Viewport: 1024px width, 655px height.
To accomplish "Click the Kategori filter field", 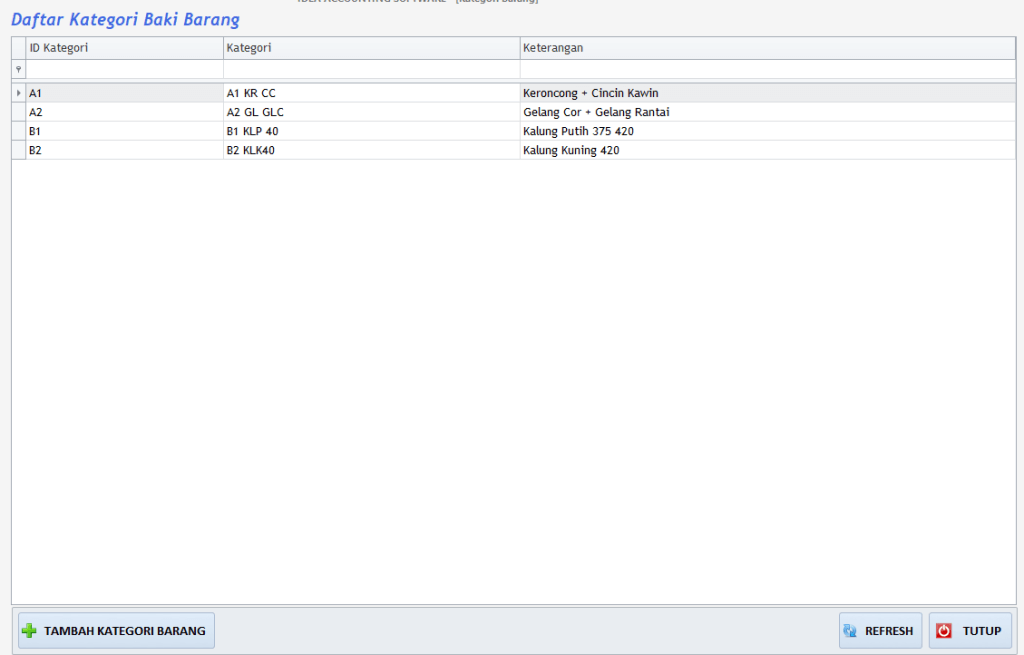I will pyautogui.click(x=372, y=69).
